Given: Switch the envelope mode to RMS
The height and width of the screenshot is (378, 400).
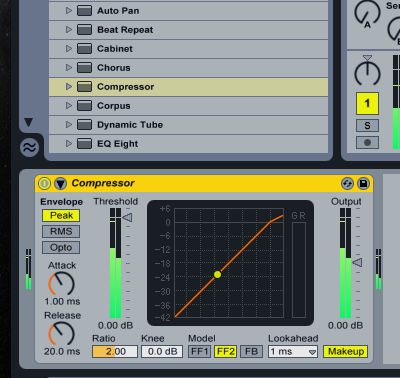Looking at the screenshot, I should click(61, 231).
